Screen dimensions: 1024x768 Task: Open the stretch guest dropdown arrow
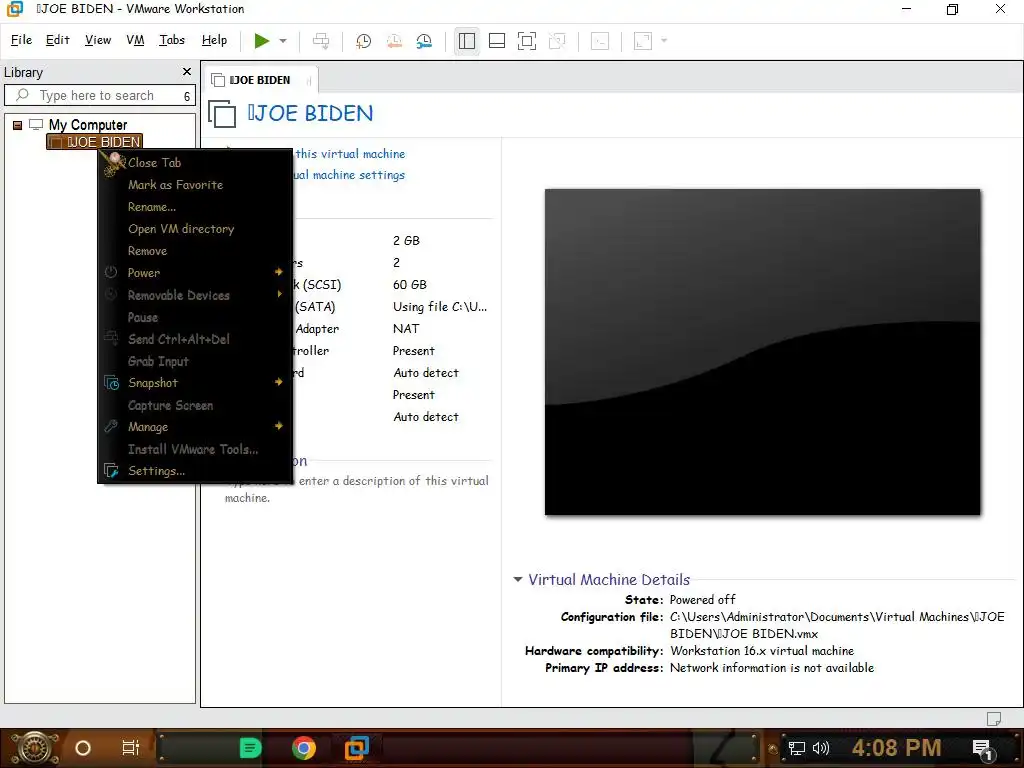(x=664, y=41)
